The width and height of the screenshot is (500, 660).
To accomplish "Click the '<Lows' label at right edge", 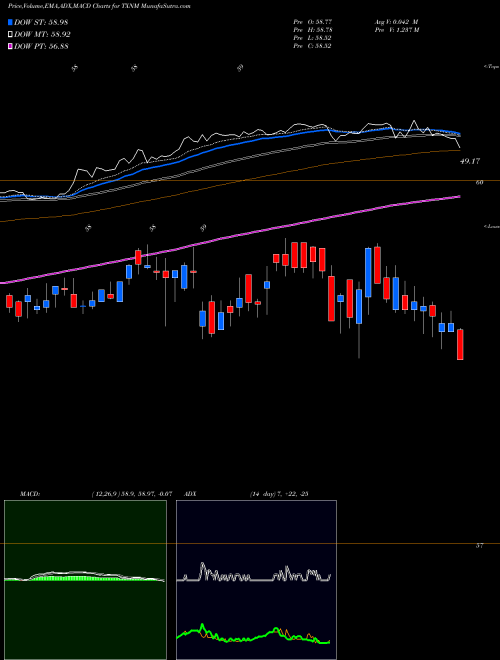I will click(492, 226).
